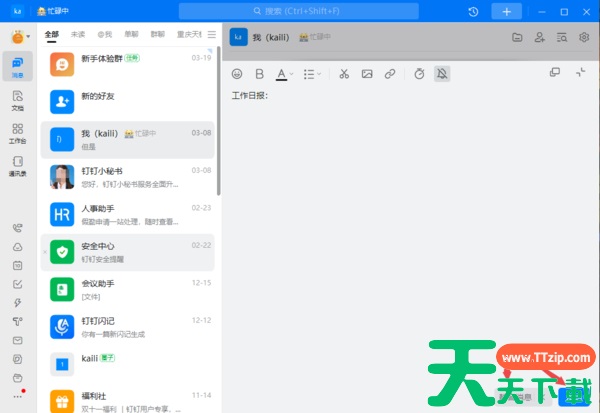Insert an image with the picture icon
This screenshot has width=600, height=413.
[367, 73]
